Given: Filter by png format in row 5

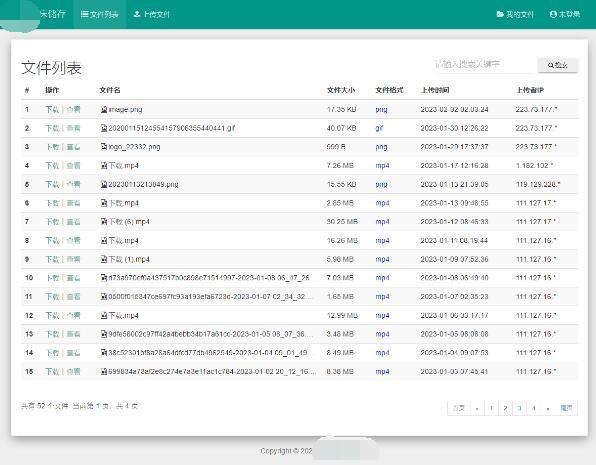Looking at the screenshot, I should [x=381, y=184].
